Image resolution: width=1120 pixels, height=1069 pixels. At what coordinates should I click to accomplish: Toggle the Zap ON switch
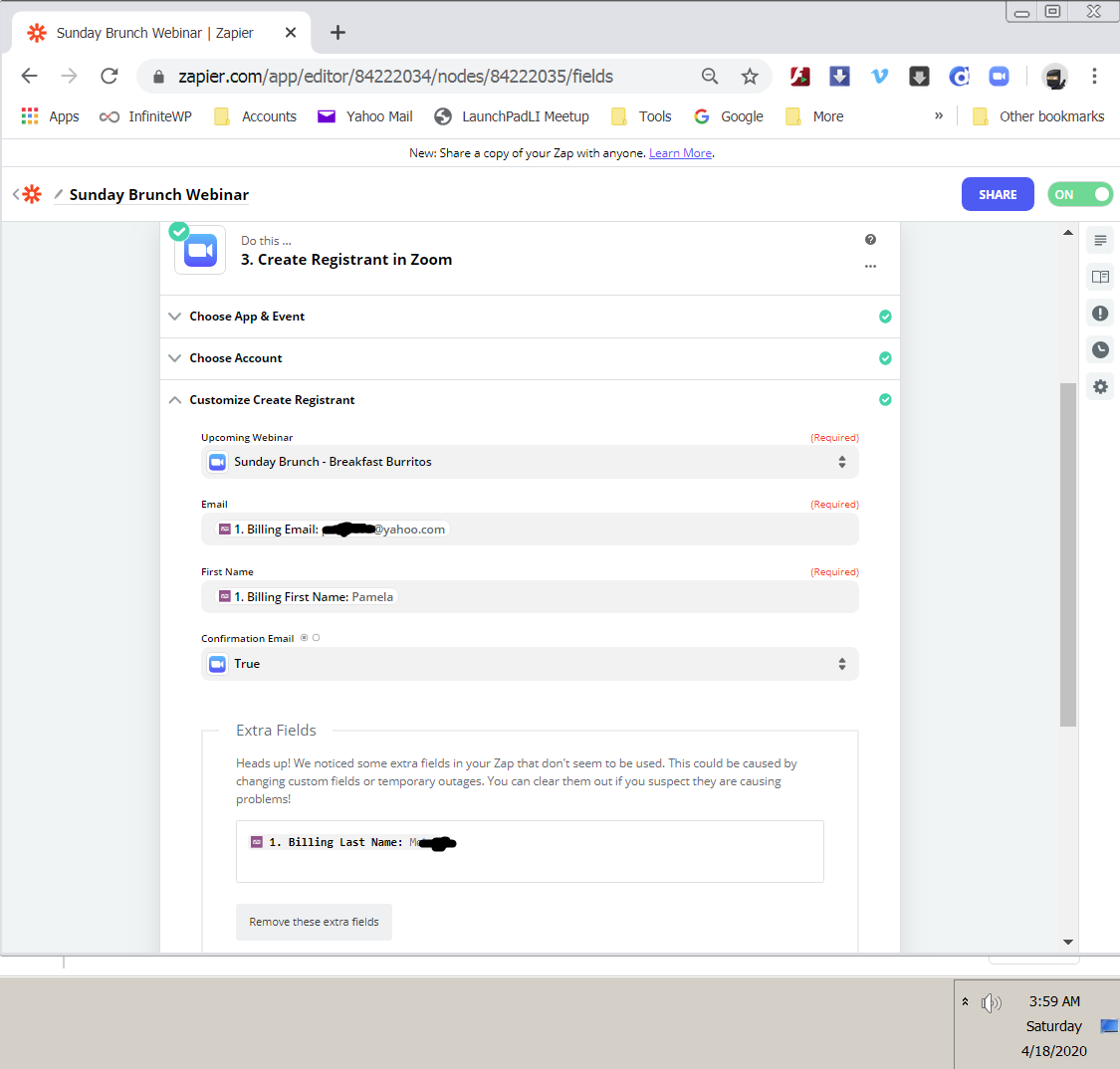pyautogui.click(x=1080, y=194)
